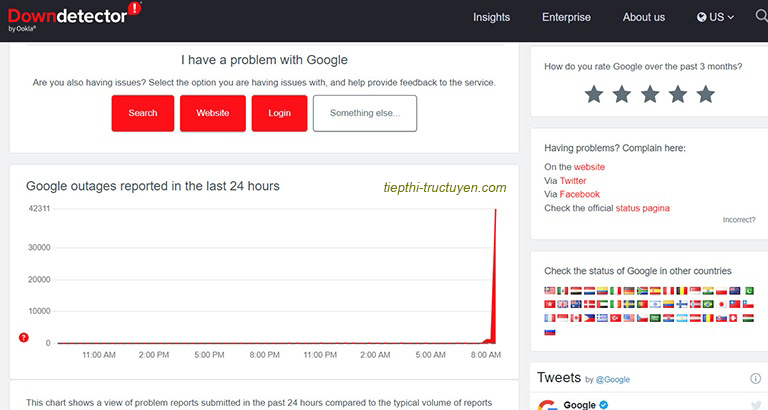Select the Romania flag
The width and height of the screenshot is (768, 410).
coord(708,318)
